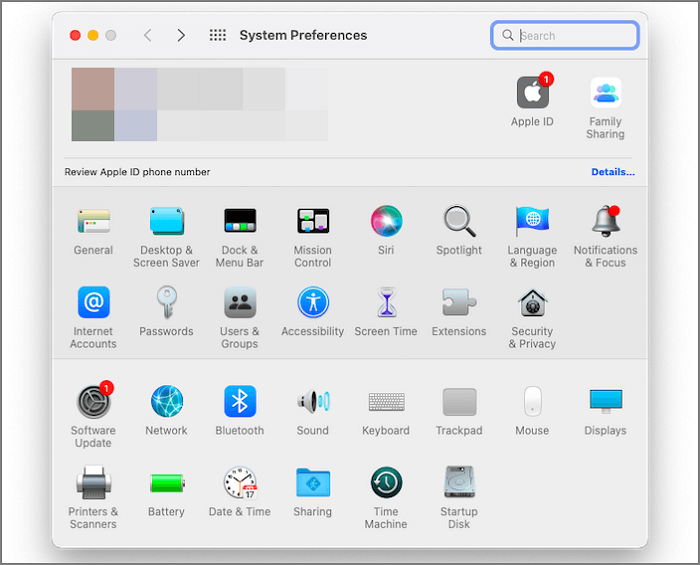
Task: Open the Apple ID pane
Action: [x=532, y=93]
